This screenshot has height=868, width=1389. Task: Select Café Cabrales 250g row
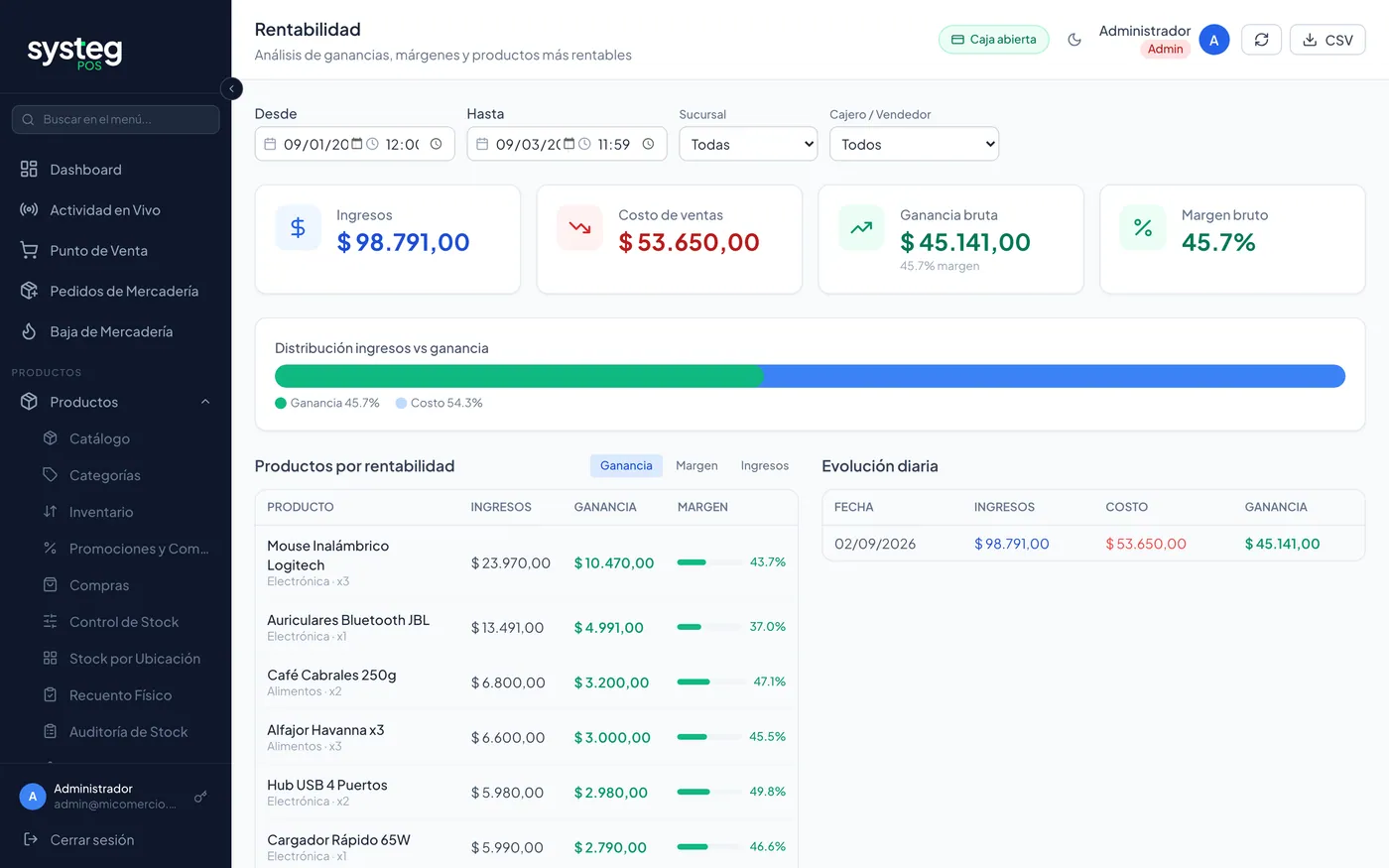[526, 682]
